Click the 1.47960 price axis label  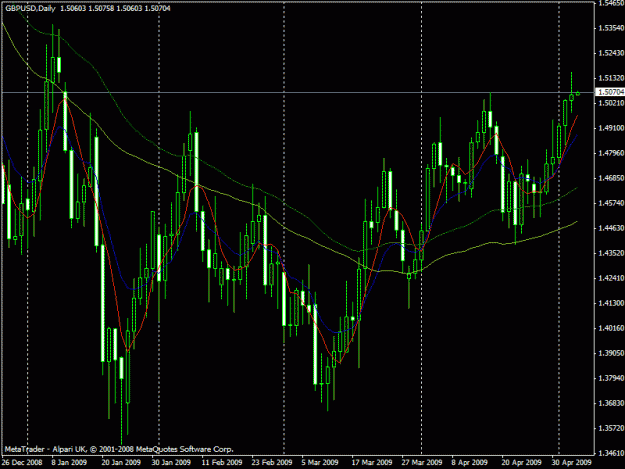point(611,153)
